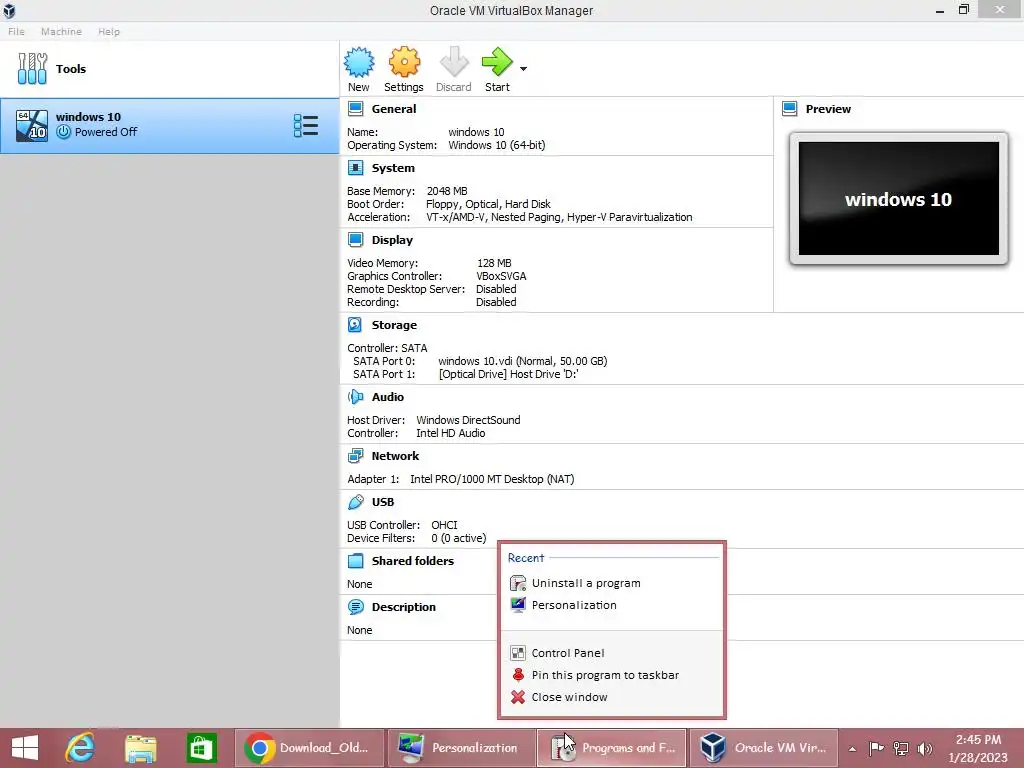The height and width of the screenshot is (768, 1024).
Task: Click the '2048 MB' base memory value
Action: 447,191
